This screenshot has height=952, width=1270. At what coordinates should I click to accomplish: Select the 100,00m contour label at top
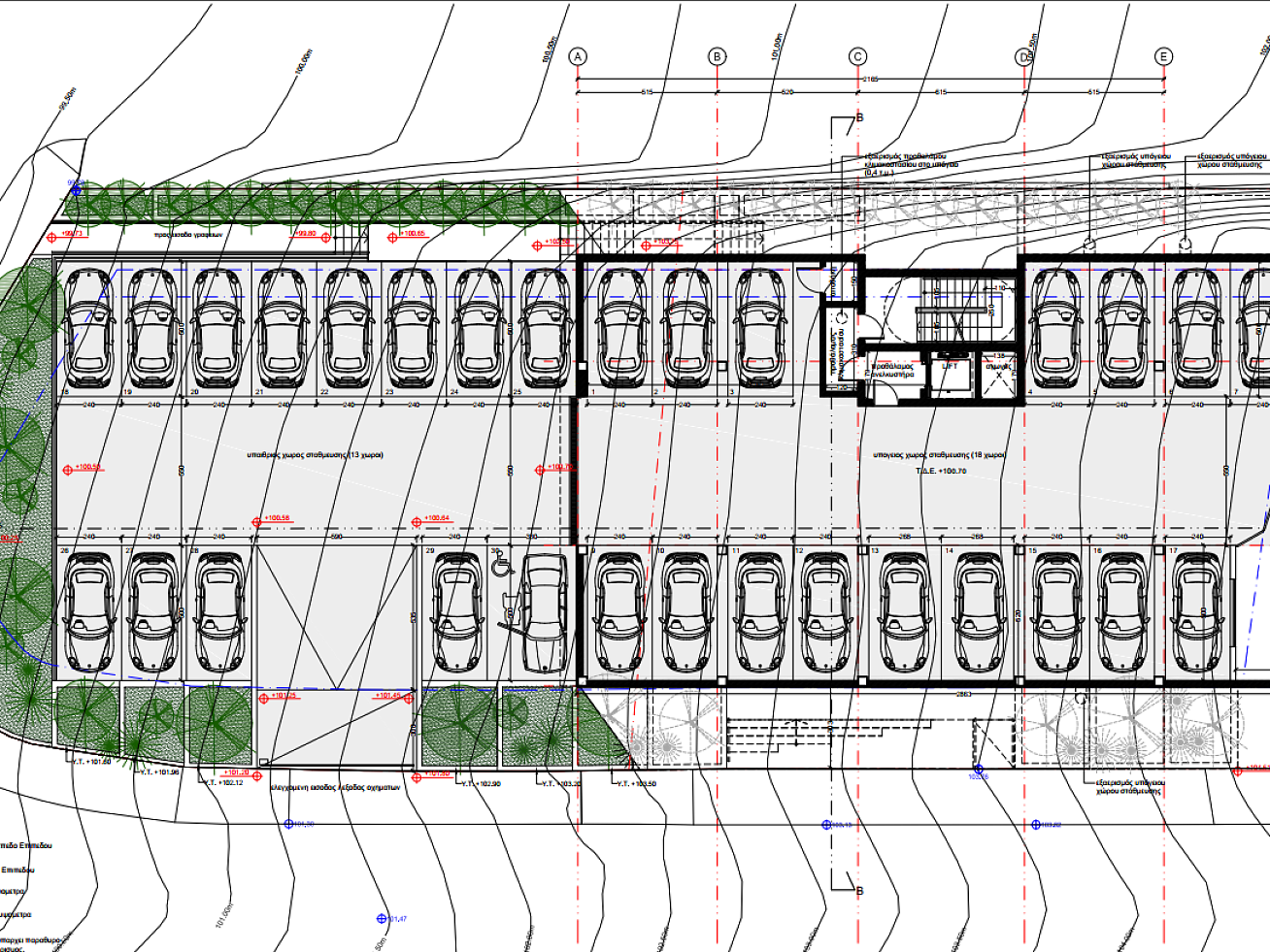302,63
